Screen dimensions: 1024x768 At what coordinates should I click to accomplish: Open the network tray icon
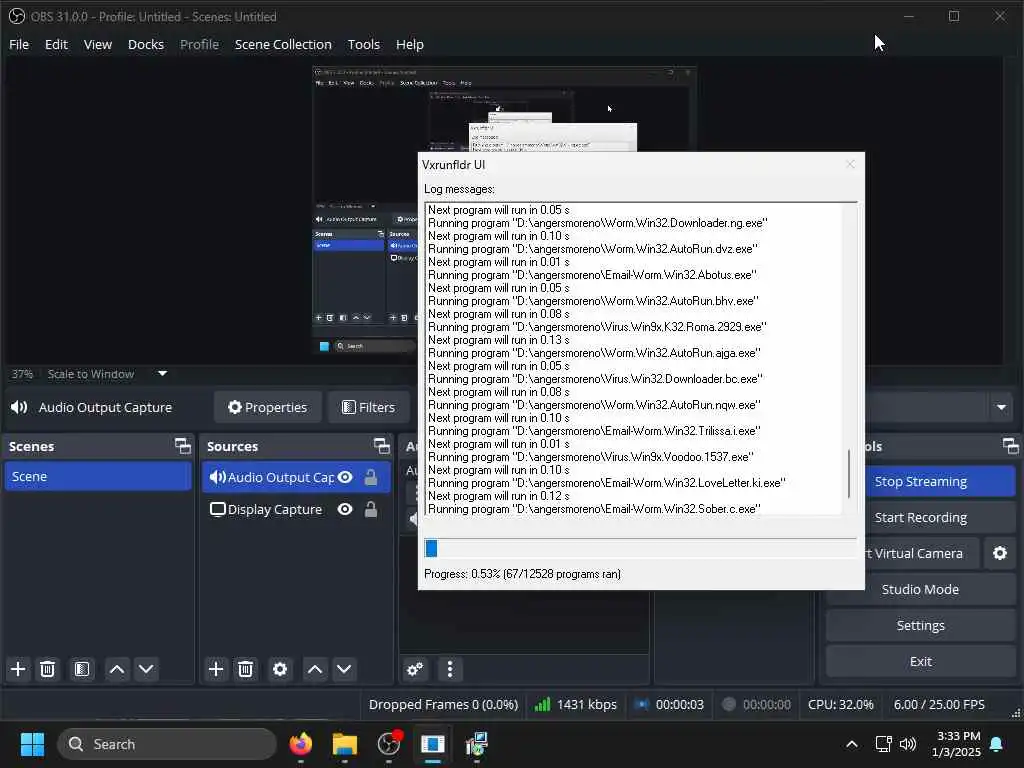pos(884,744)
